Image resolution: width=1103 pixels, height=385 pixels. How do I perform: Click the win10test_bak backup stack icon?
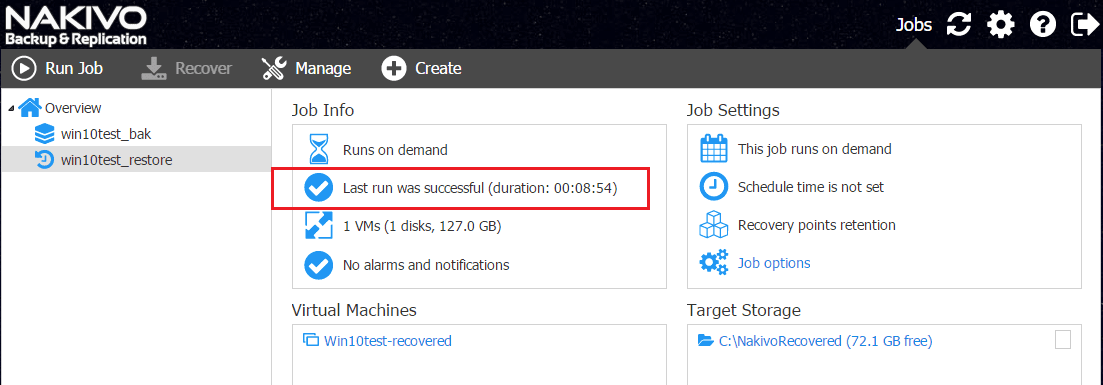click(x=44, y=134)
